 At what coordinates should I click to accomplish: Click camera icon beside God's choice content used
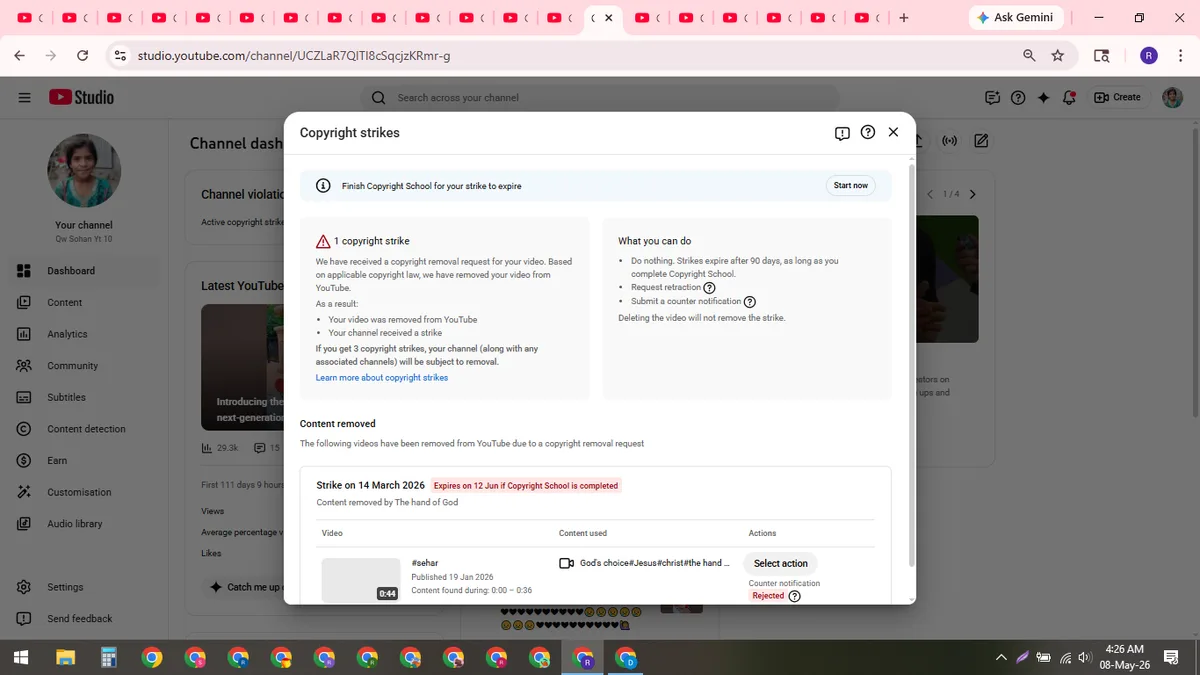point(566,563)
